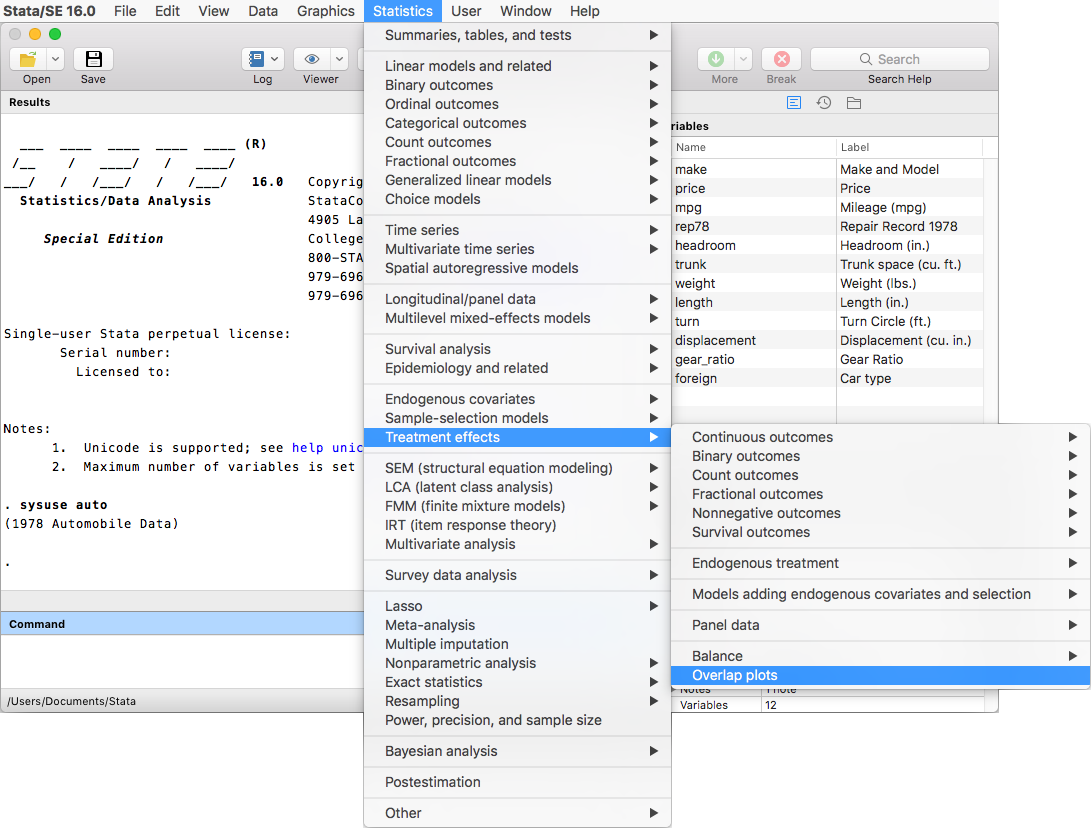1091x828 pixels.
Task: Click the Search help field
Action: click(900, 59)
